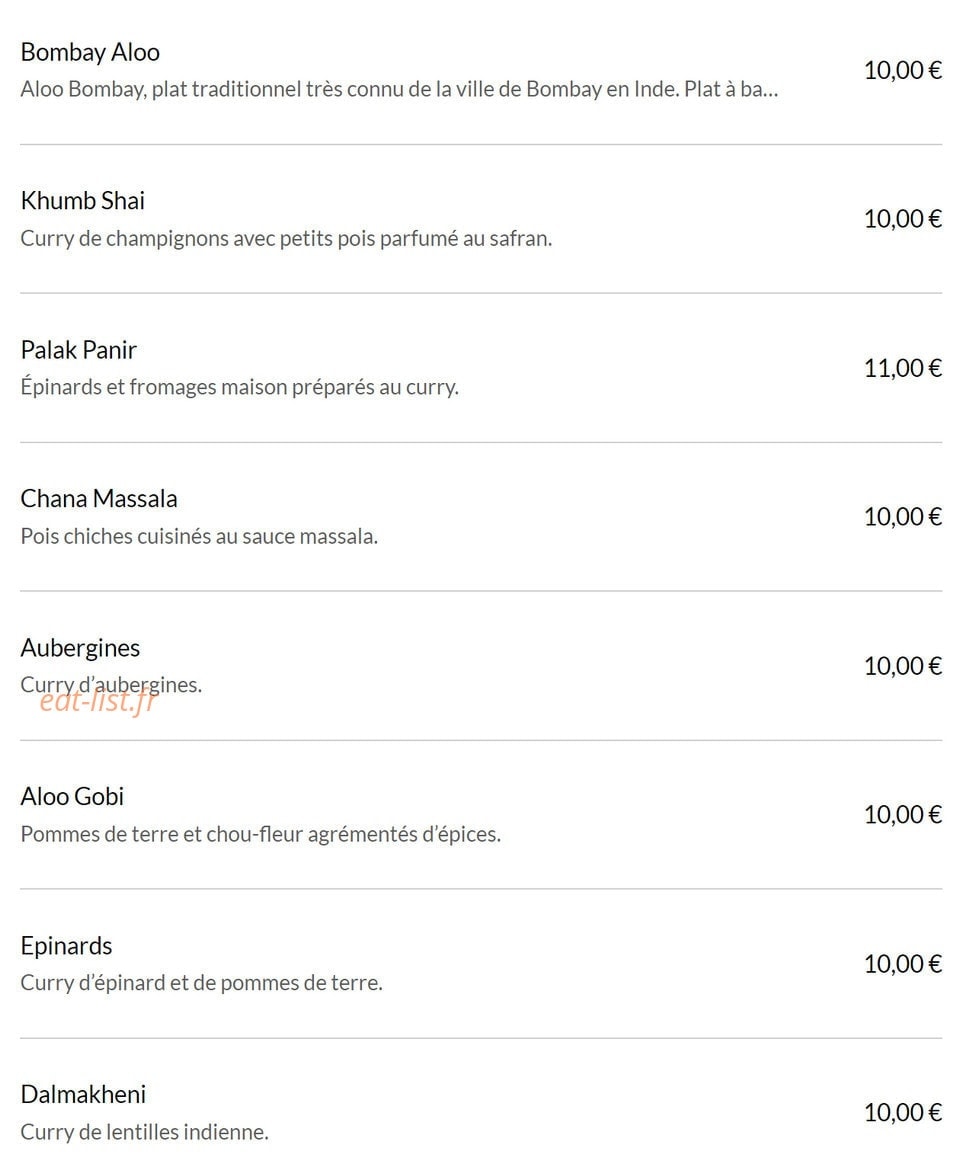This screenshot has width=960, height=1171.
Task: Click the Curry de champignons description
Action: coord(286,239)
